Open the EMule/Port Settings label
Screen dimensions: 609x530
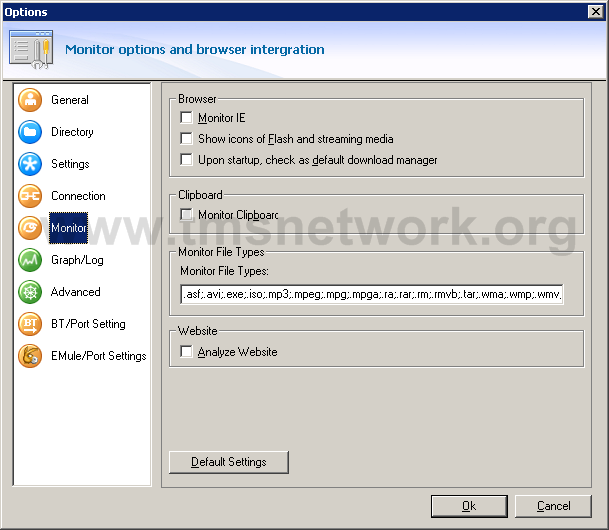(99, 356)
